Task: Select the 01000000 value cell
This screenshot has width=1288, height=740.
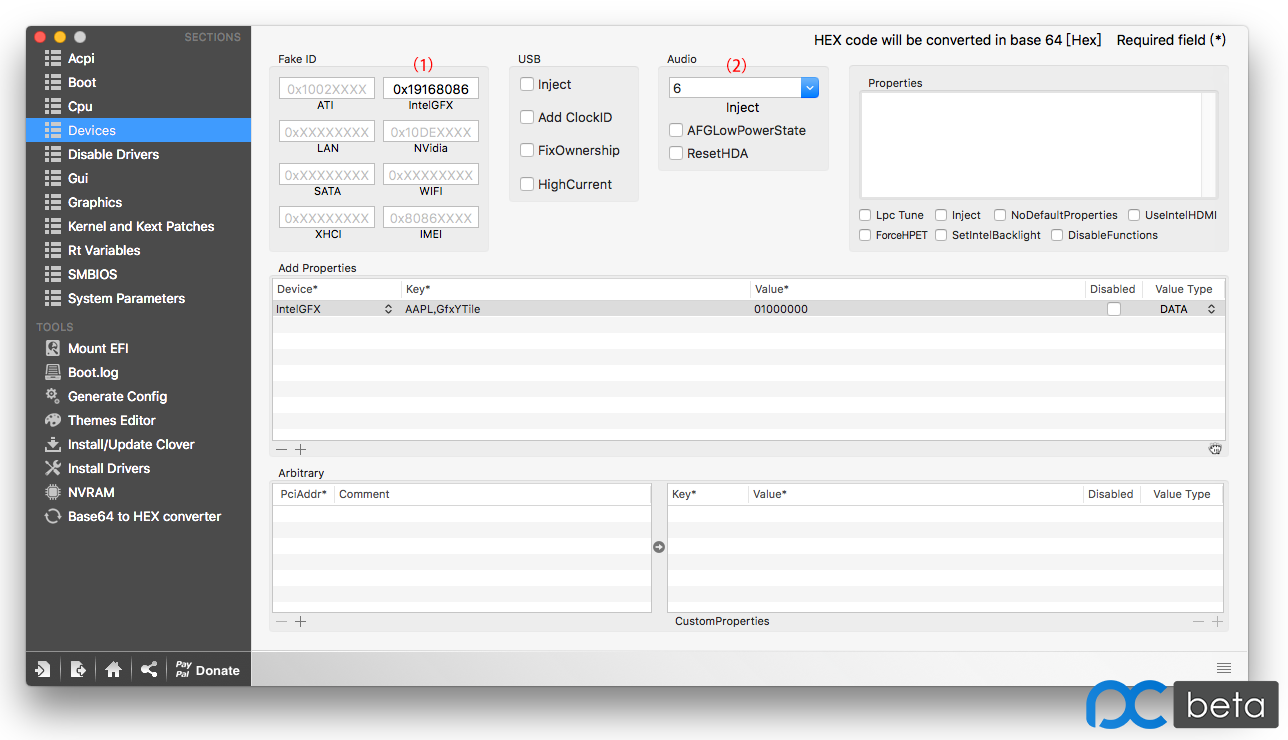Action: tap(918, 309)
